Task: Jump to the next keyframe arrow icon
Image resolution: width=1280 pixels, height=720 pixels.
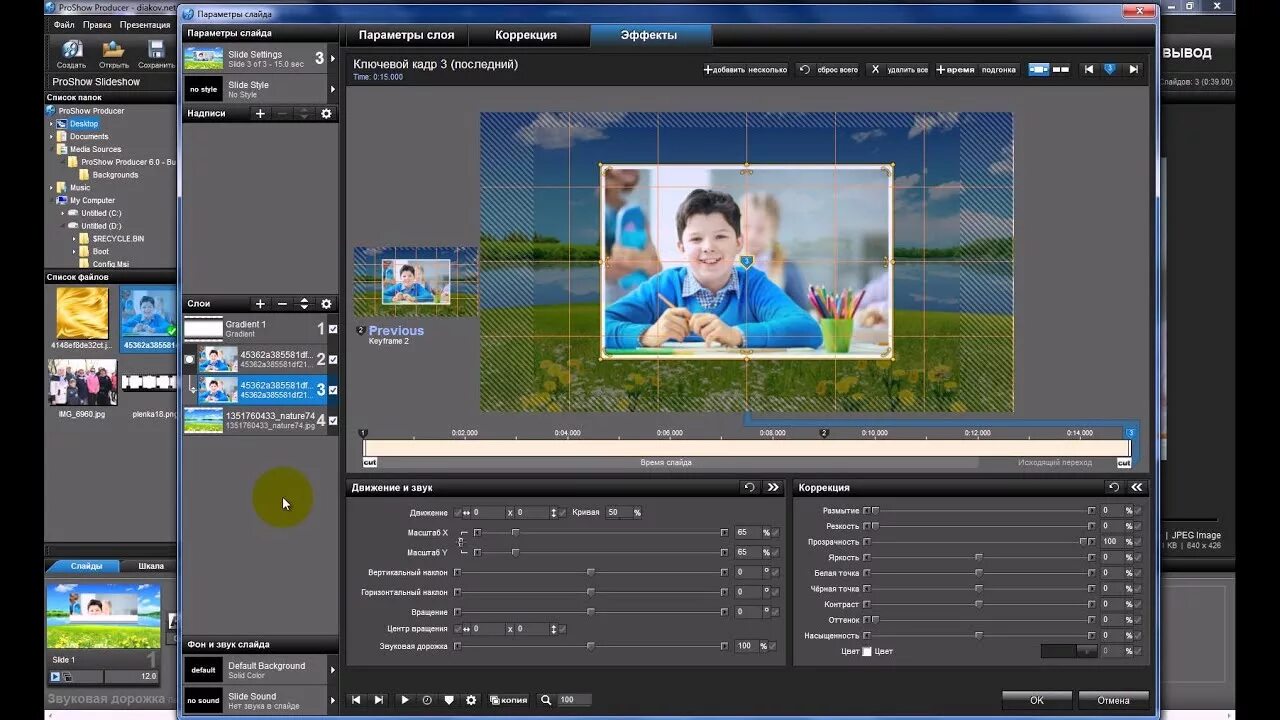Action: pyautogui.click(x=1133, y=69)
